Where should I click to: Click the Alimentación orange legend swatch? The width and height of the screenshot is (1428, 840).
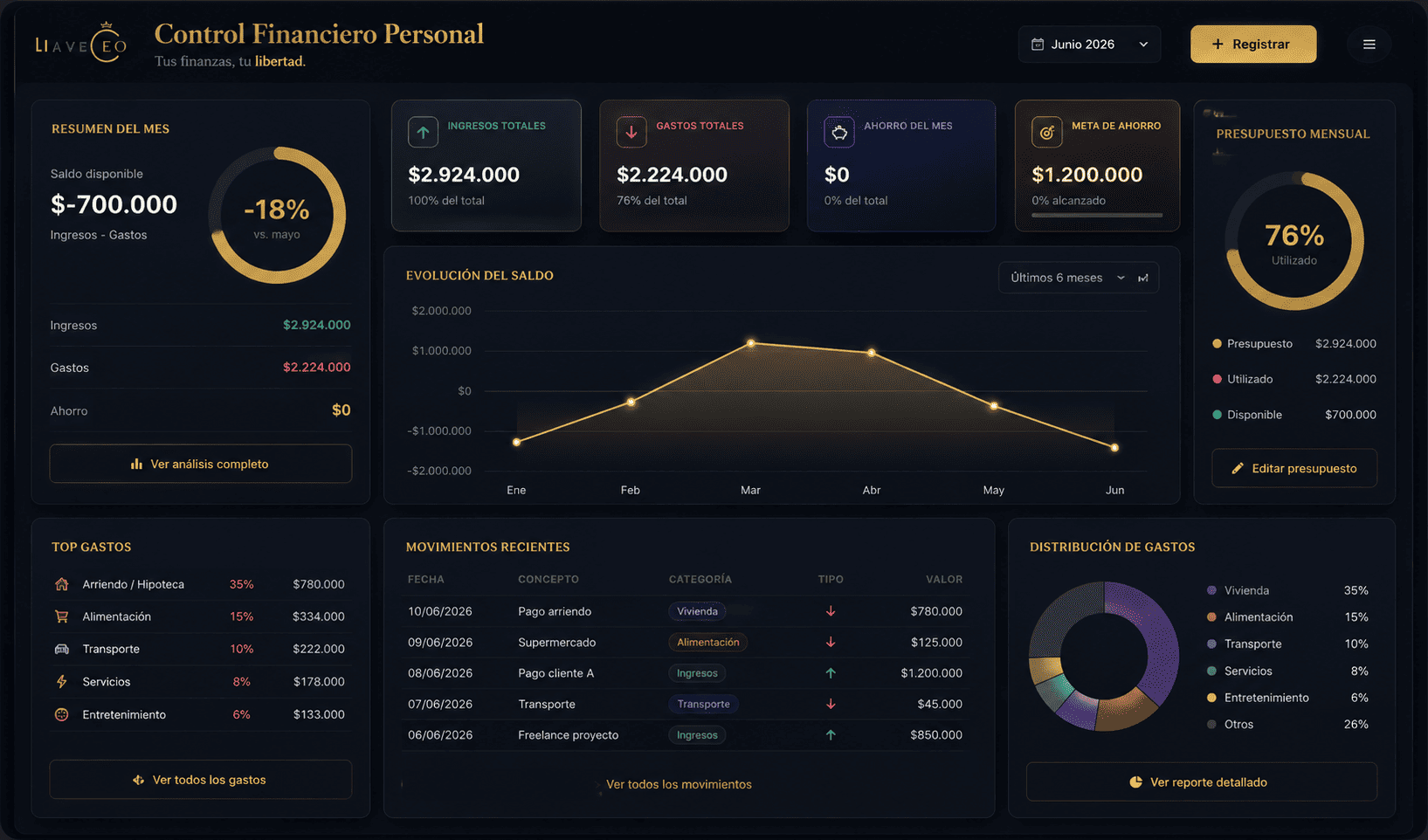pos(1211,617)
